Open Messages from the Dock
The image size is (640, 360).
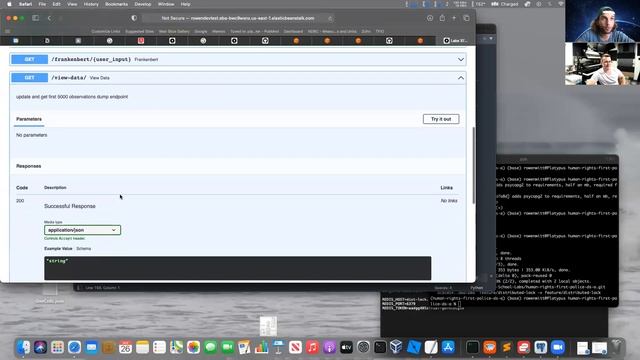tap(210, 347)
